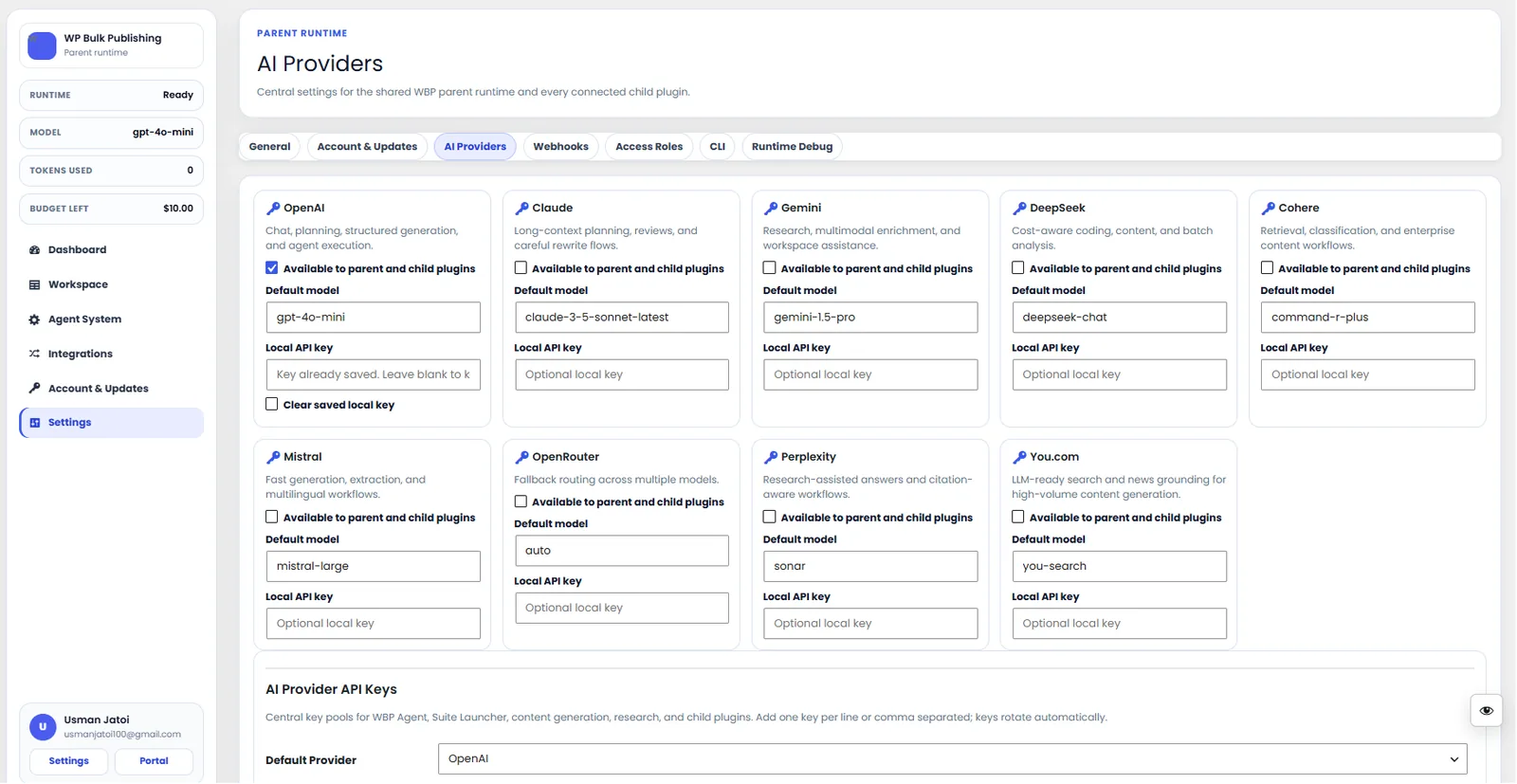Viewport: 1517px width, 784px height.
Task: Click the OpenAI key icon
Action: [273, 209]
